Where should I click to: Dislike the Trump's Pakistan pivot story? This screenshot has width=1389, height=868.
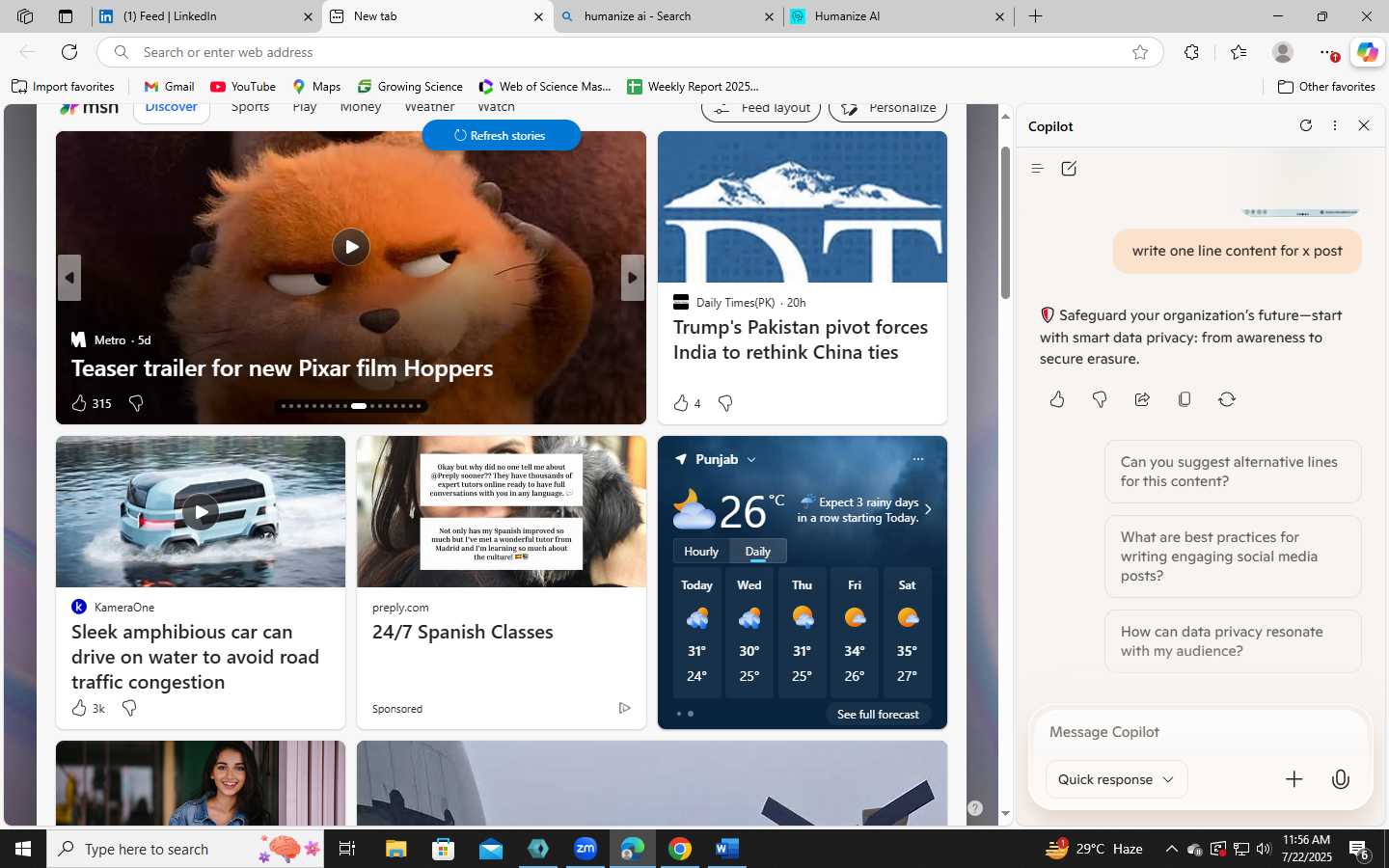click(725, 403)
